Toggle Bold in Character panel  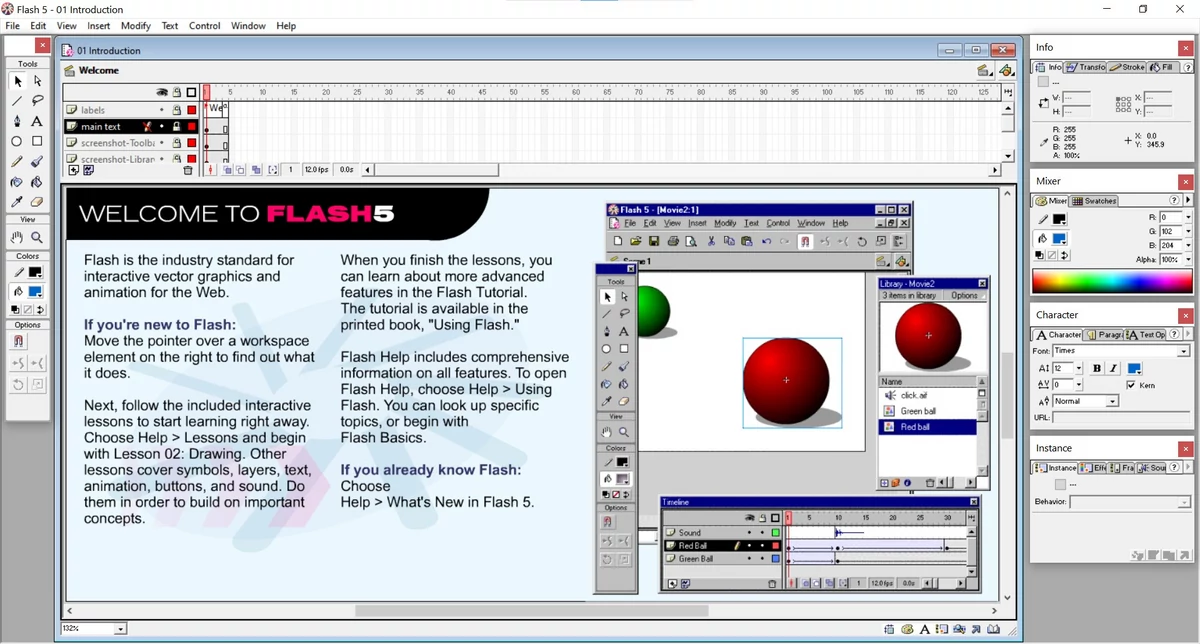(x=1097, y=368)
